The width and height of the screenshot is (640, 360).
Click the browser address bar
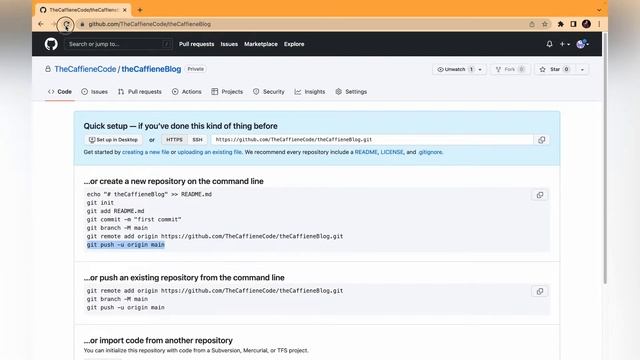(301, 24)
